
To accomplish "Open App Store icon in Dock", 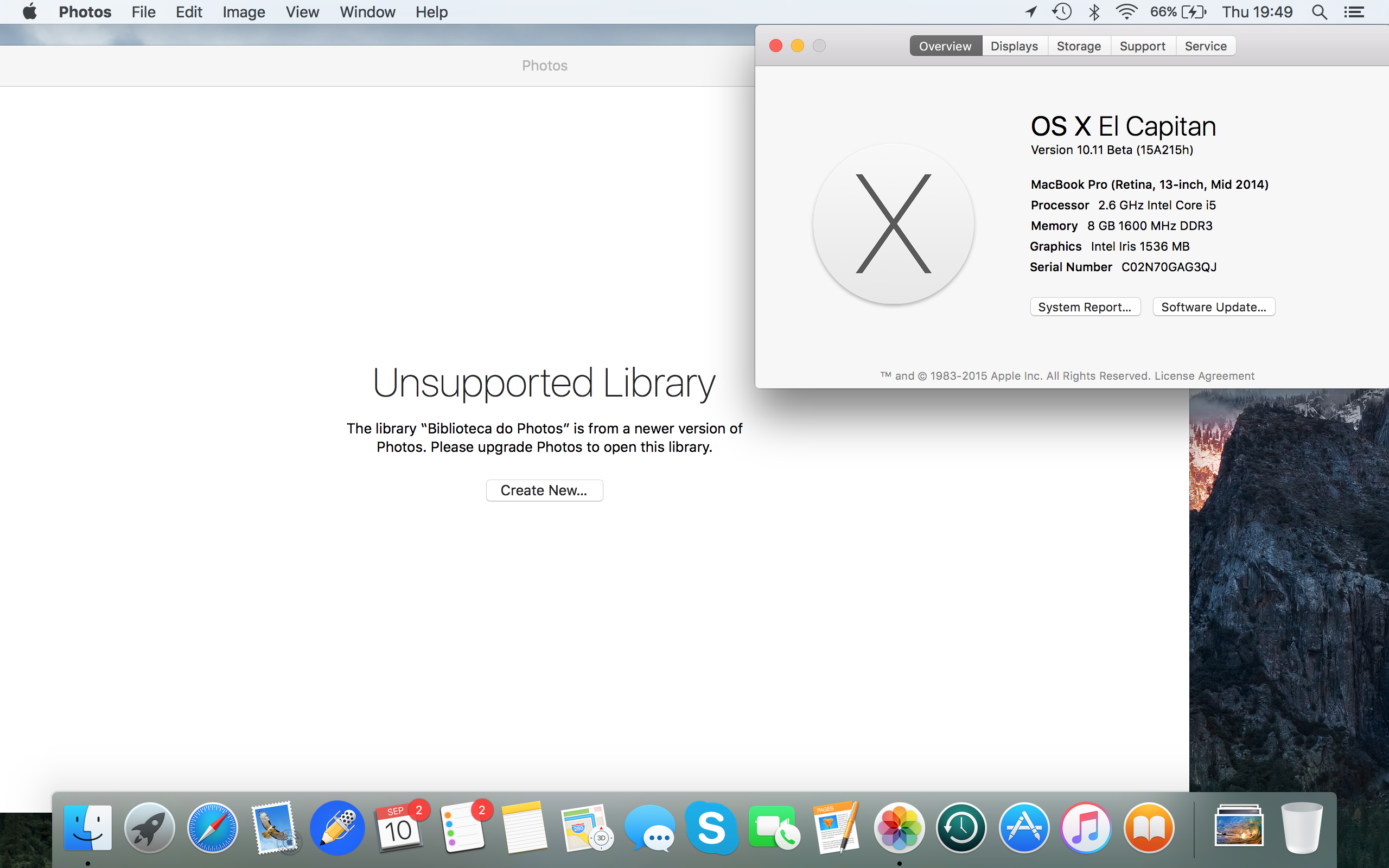I will click(x=1024, y=828).
